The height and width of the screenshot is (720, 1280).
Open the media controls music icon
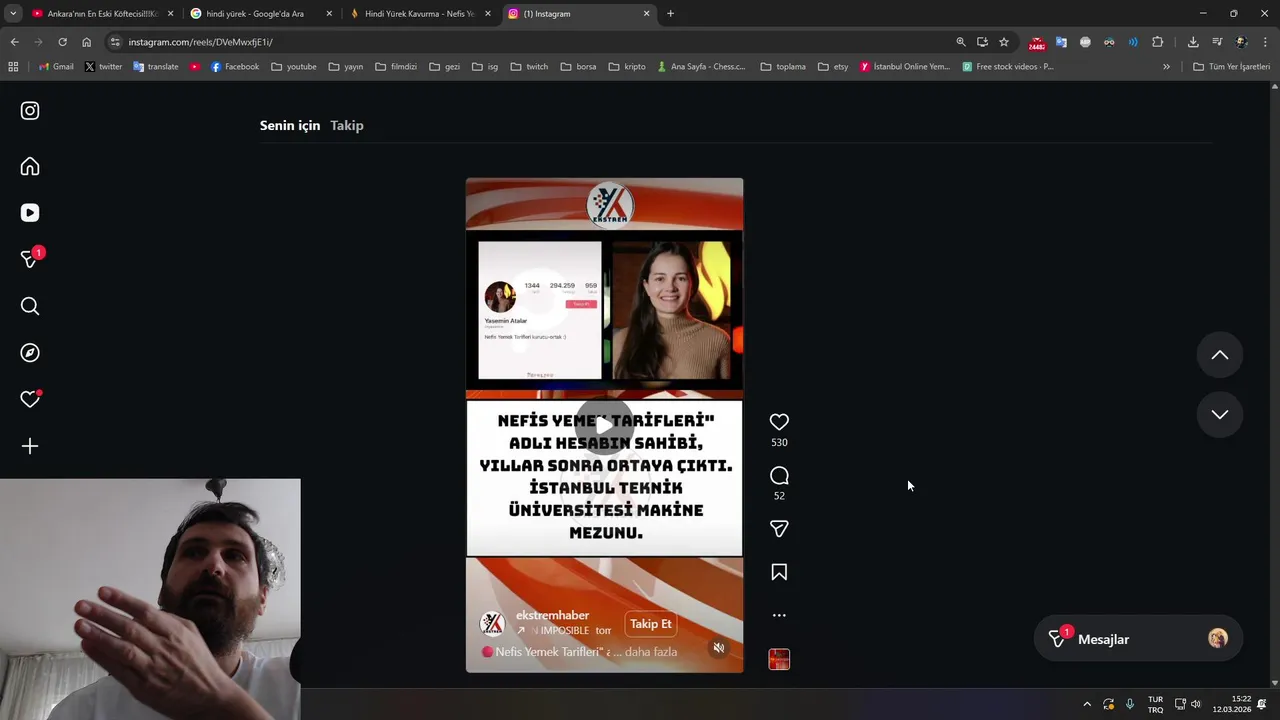[1217, 42]
